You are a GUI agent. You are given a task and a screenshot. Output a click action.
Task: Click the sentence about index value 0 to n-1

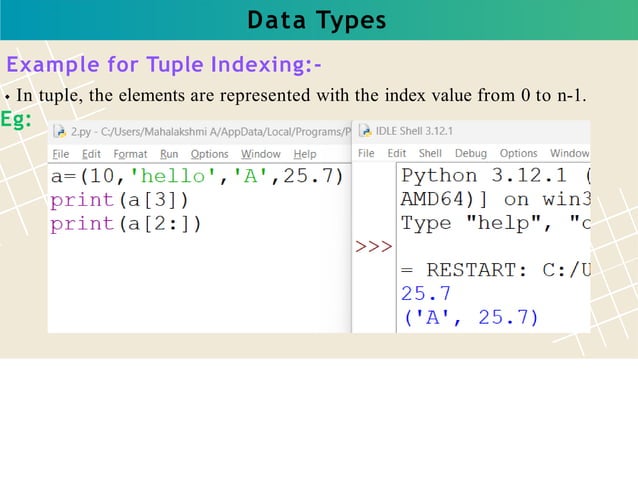[x=301, y=96]
